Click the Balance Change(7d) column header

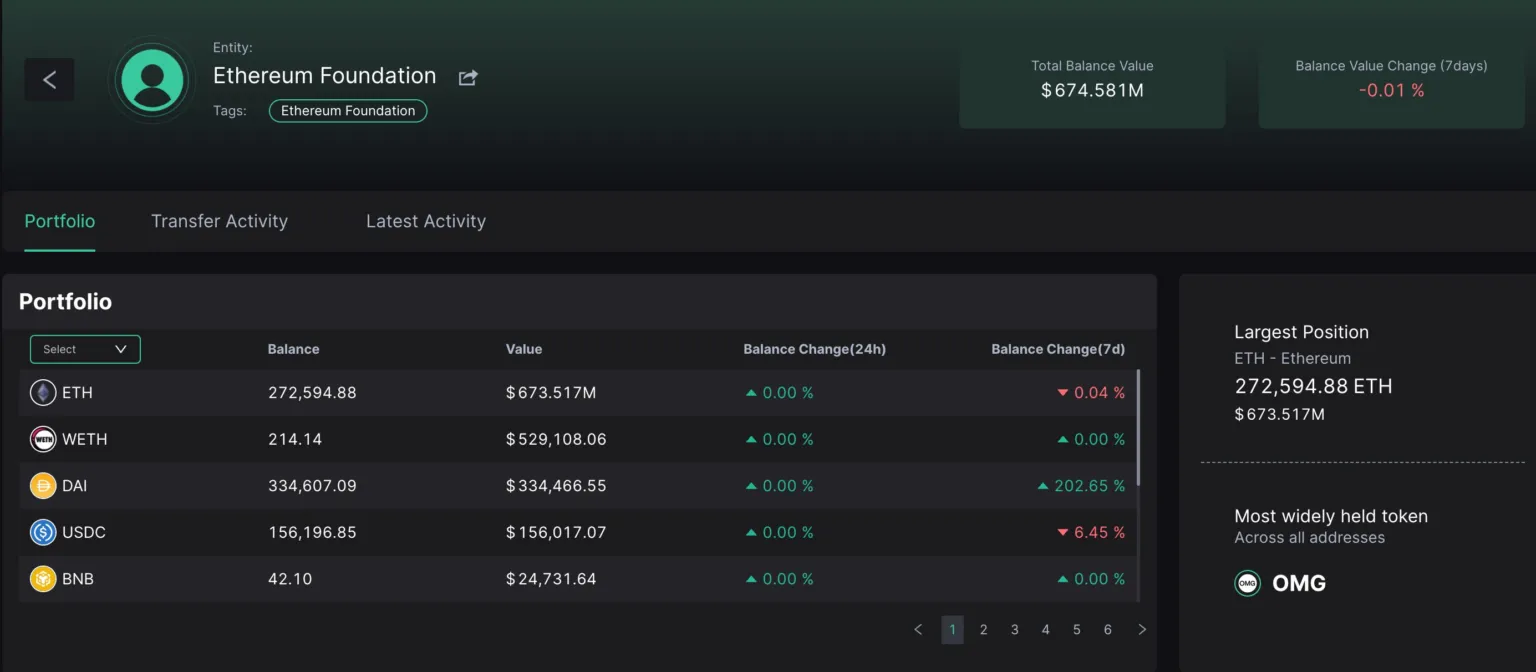(1057, 349)
